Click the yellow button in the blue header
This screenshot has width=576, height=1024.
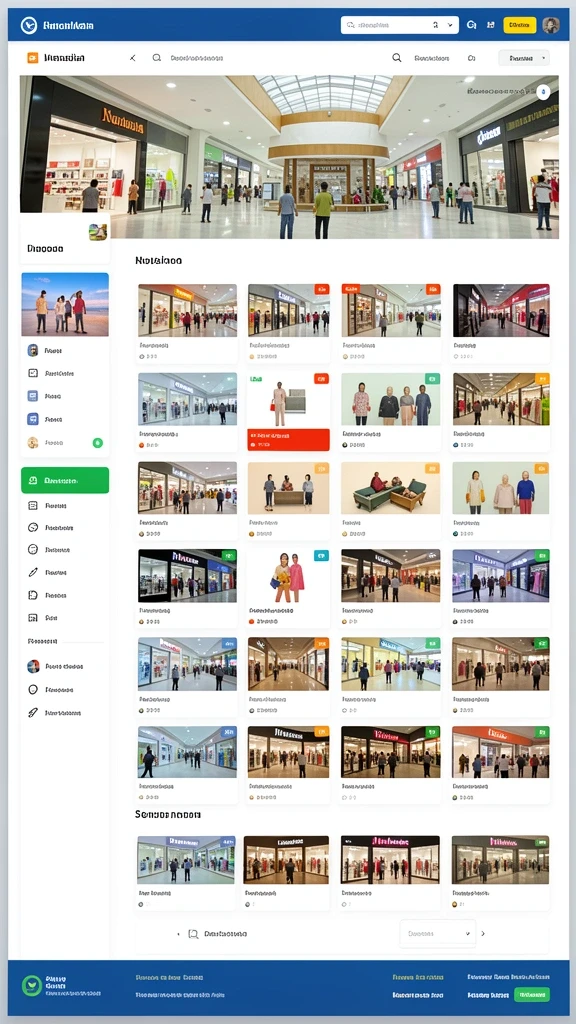coord(520,25)
